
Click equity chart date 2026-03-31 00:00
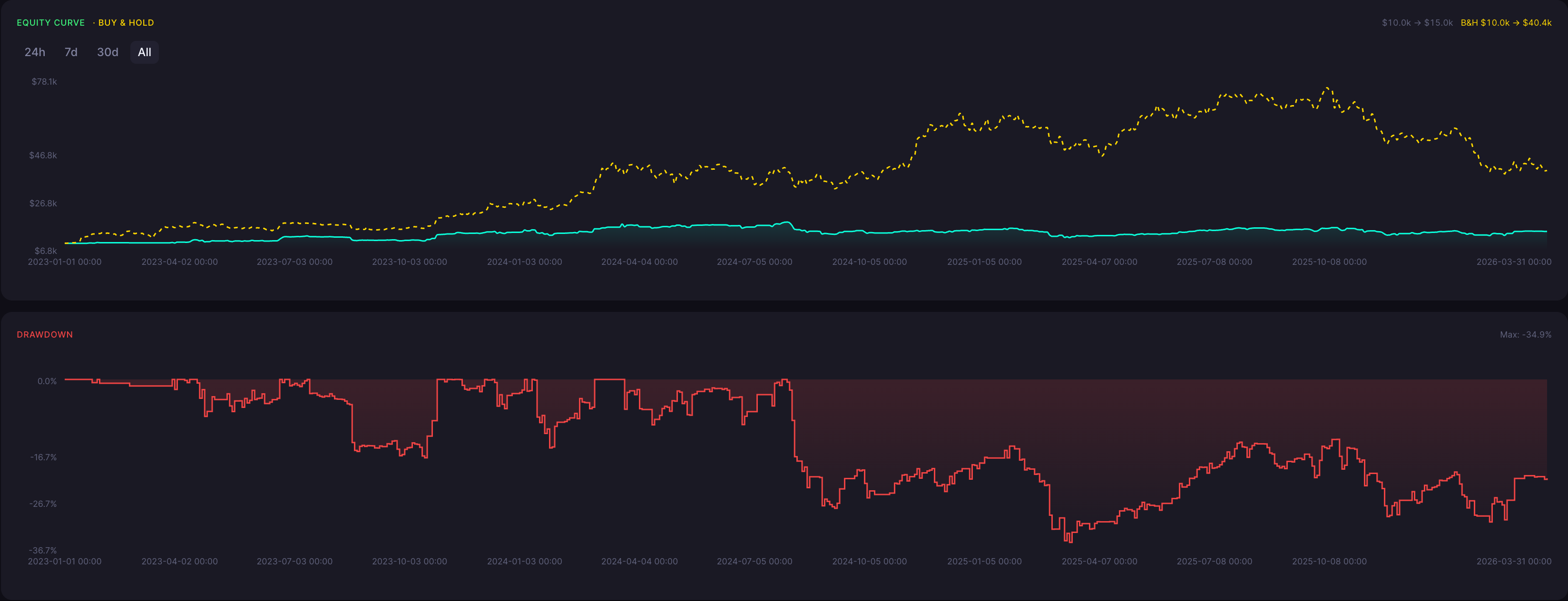click(x=1514, y=262)
